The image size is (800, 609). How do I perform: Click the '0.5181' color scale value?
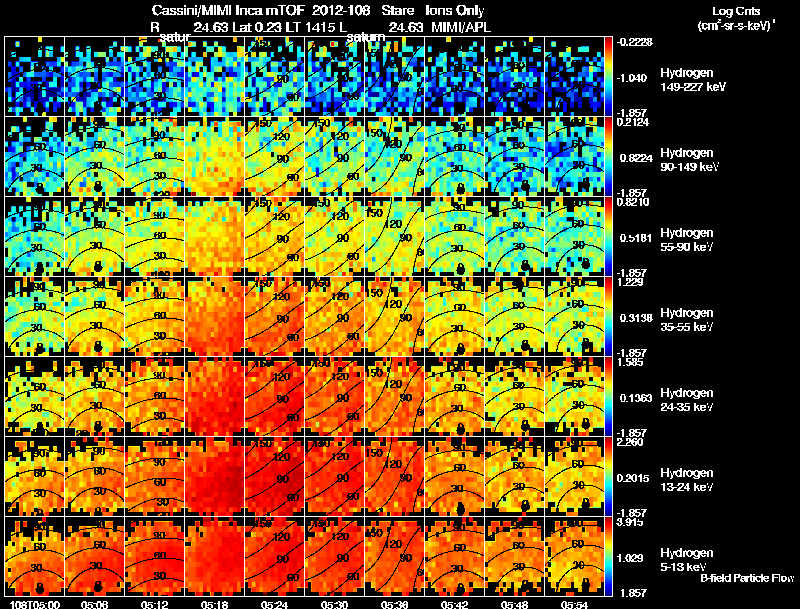pyautogui.click(x=636, y=238)
